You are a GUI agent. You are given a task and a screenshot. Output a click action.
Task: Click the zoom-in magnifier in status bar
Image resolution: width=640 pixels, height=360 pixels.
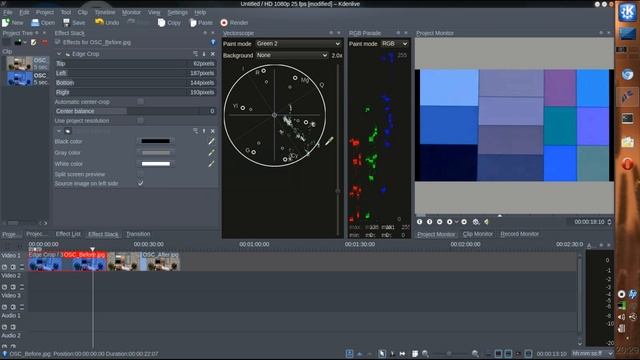tap(476, 353)
